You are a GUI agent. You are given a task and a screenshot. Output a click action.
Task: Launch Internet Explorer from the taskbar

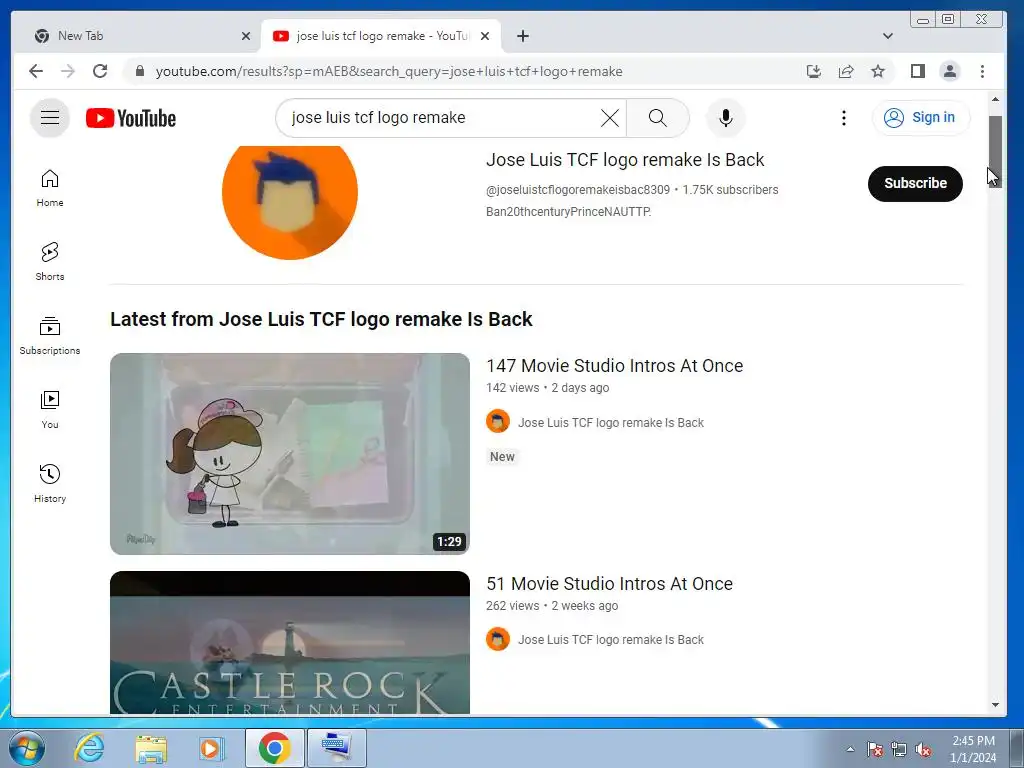[89, 748]
